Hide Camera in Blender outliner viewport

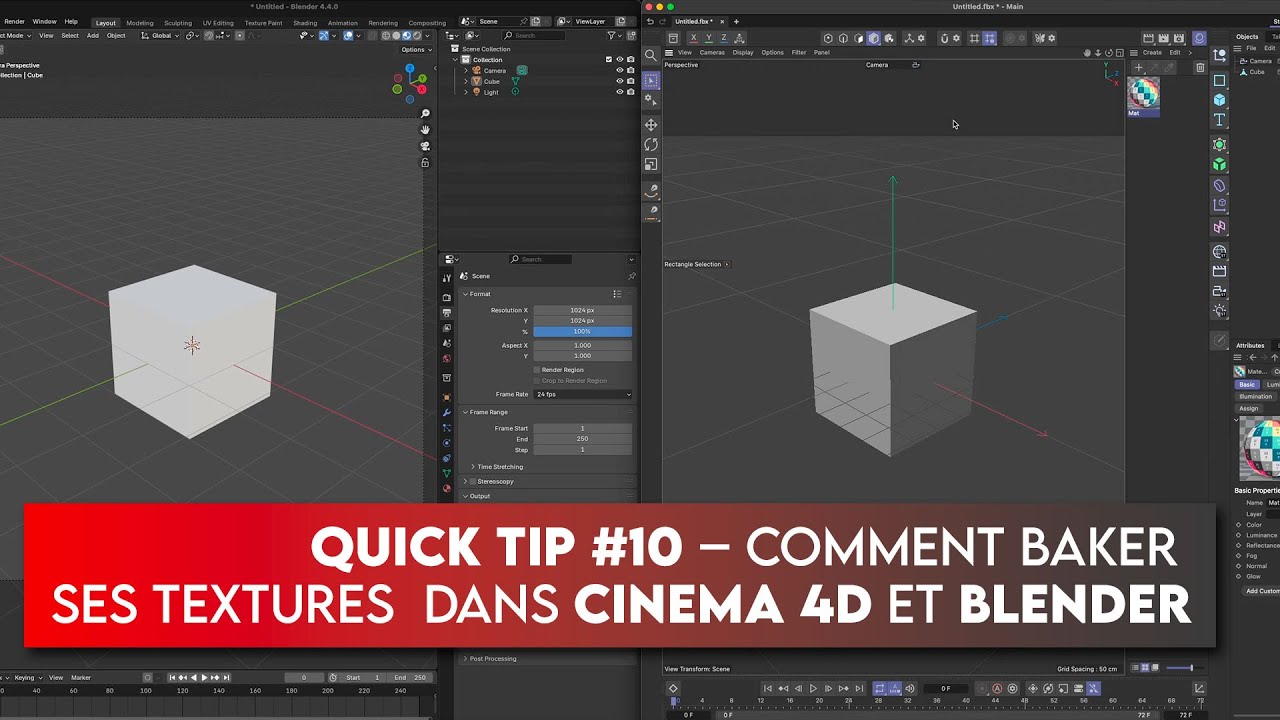pyautogui.click(x=620, y=71)
